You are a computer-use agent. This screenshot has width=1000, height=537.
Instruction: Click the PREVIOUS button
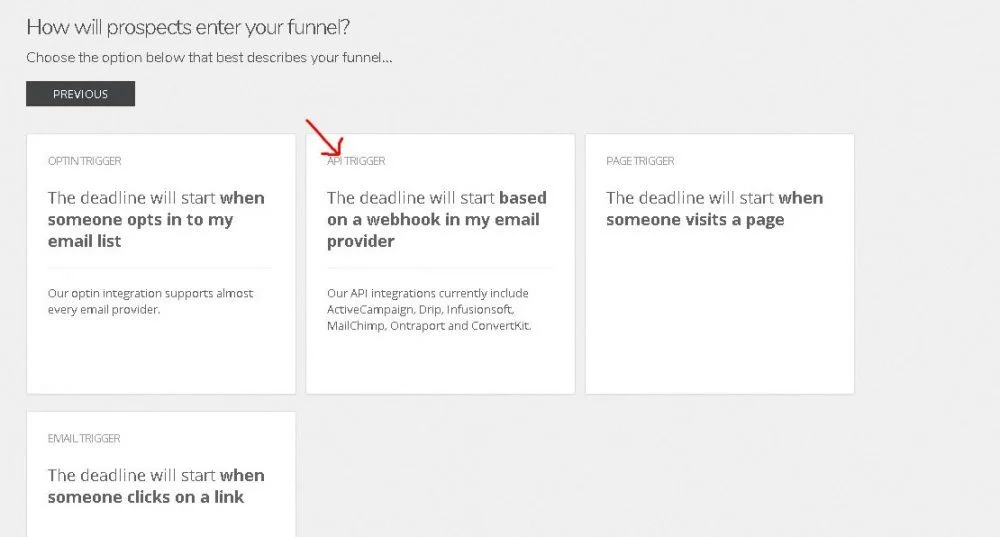coord(80,94)
